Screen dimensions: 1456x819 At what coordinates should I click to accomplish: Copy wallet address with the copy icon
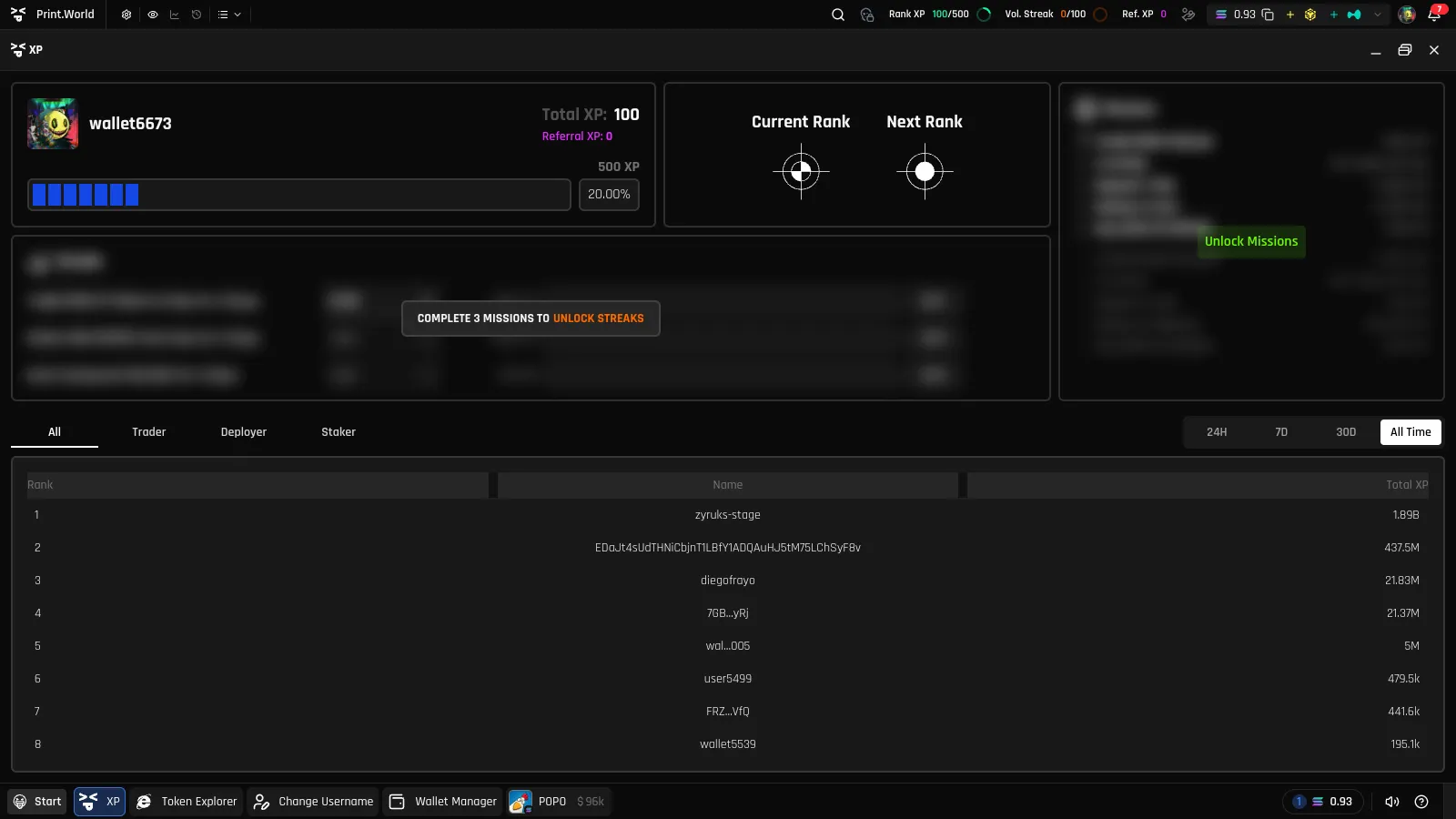(x=1268, y=15)
